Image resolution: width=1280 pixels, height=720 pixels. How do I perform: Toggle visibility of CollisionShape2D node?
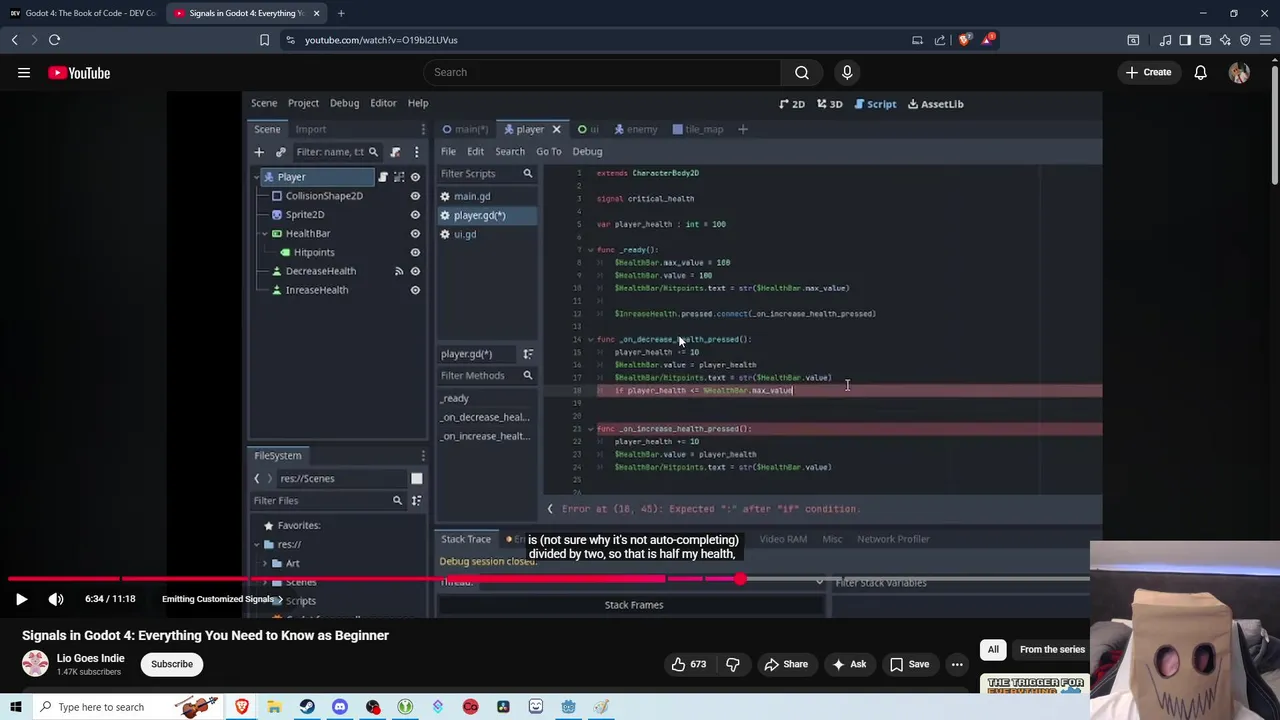[x=415, y=196]
